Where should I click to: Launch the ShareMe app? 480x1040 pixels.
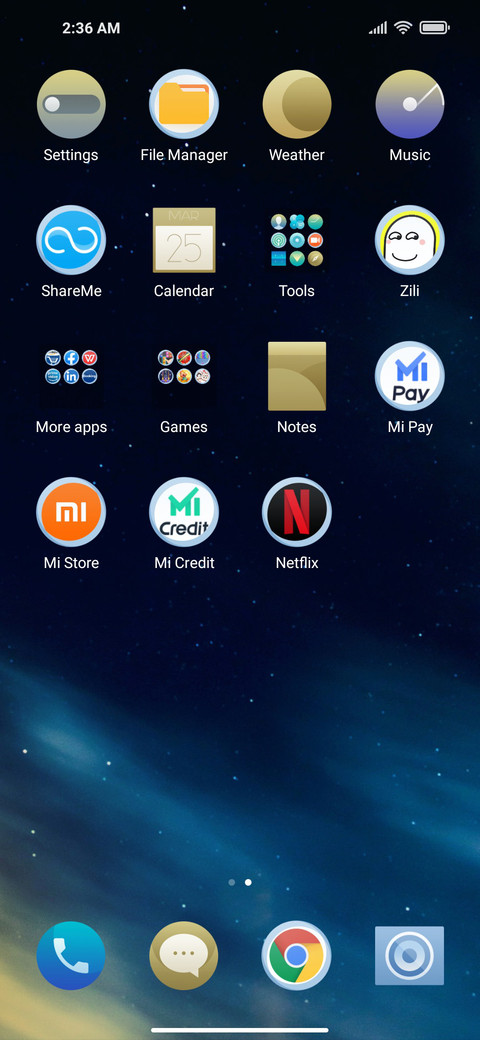[71, 240]
